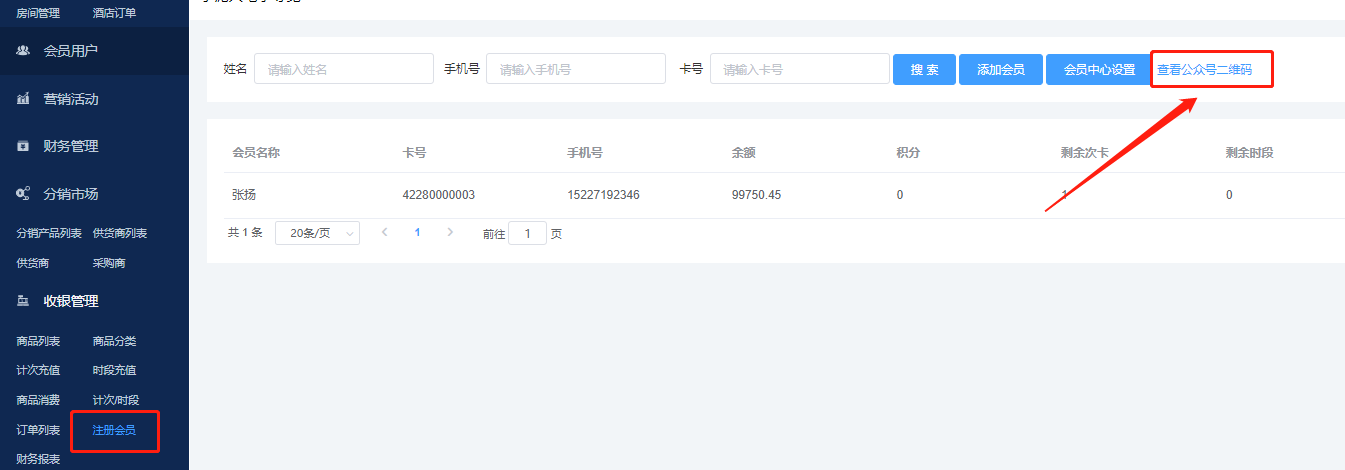Go to previous page arrow
Viewport: 1345px width, 470px height.
pyautogui.click(x=384, y=232)
